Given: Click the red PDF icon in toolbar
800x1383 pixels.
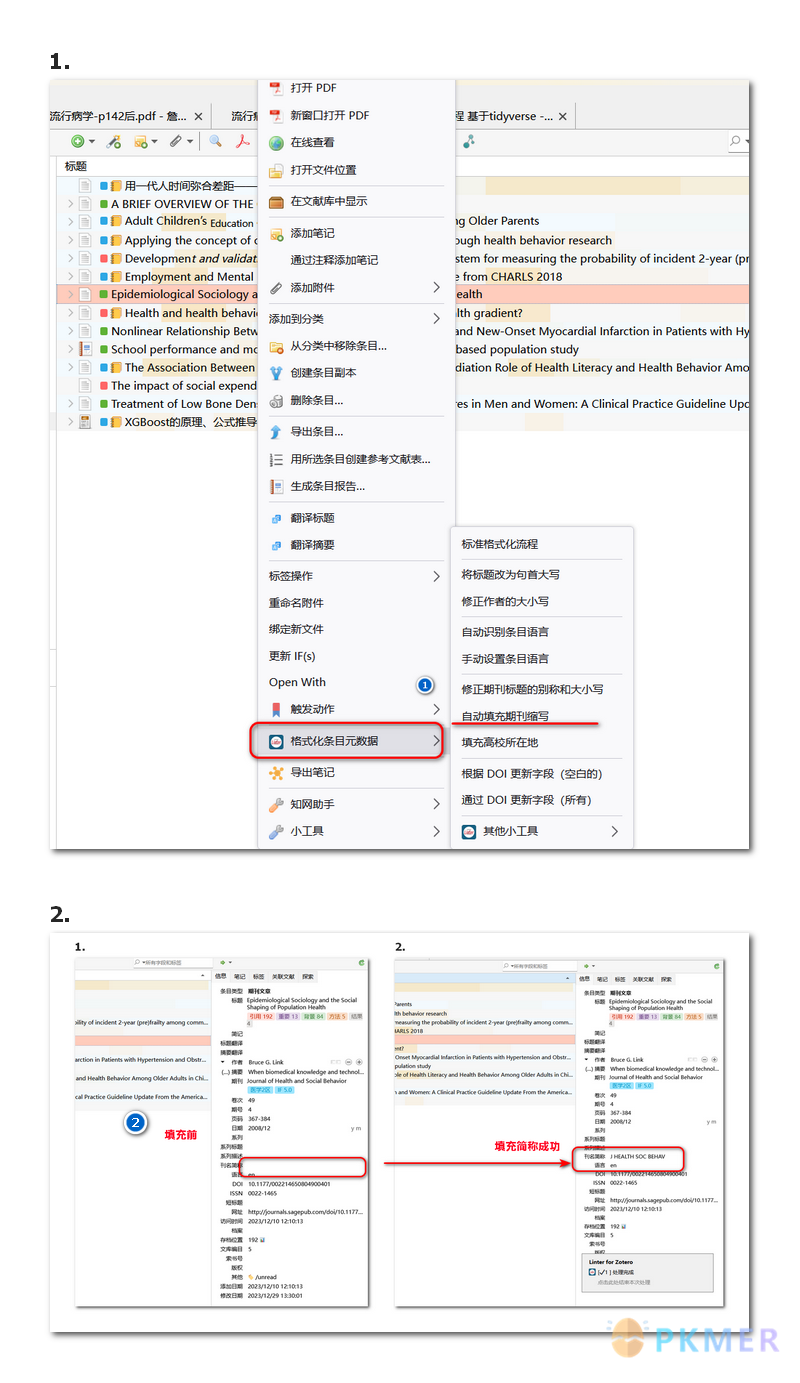Looking at the screenshot, I should click(x=242, y=142).
